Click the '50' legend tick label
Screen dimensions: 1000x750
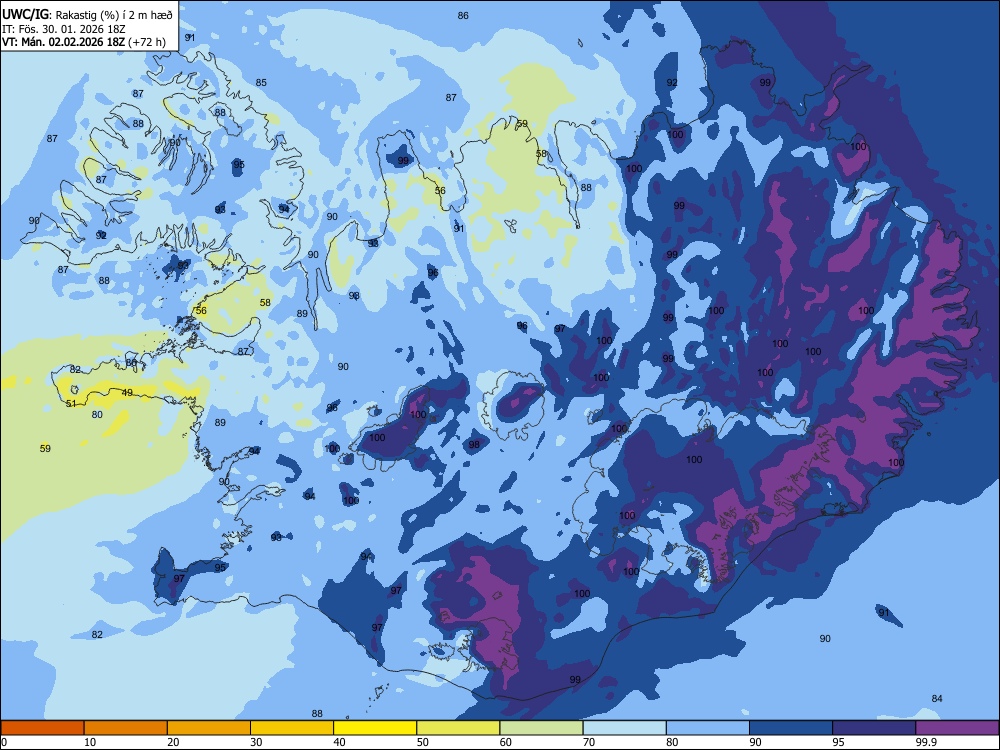[422, 742]
